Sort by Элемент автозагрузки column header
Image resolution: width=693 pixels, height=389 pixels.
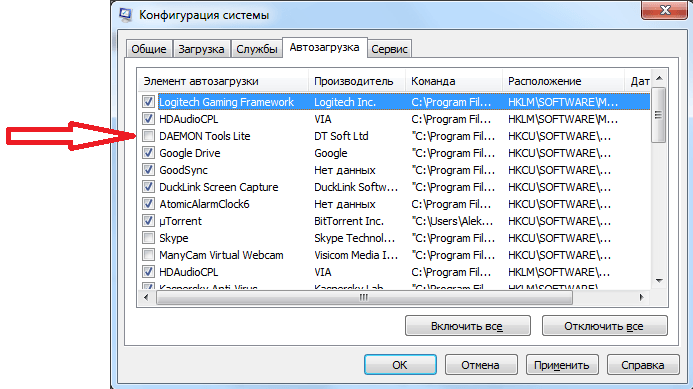223,81
